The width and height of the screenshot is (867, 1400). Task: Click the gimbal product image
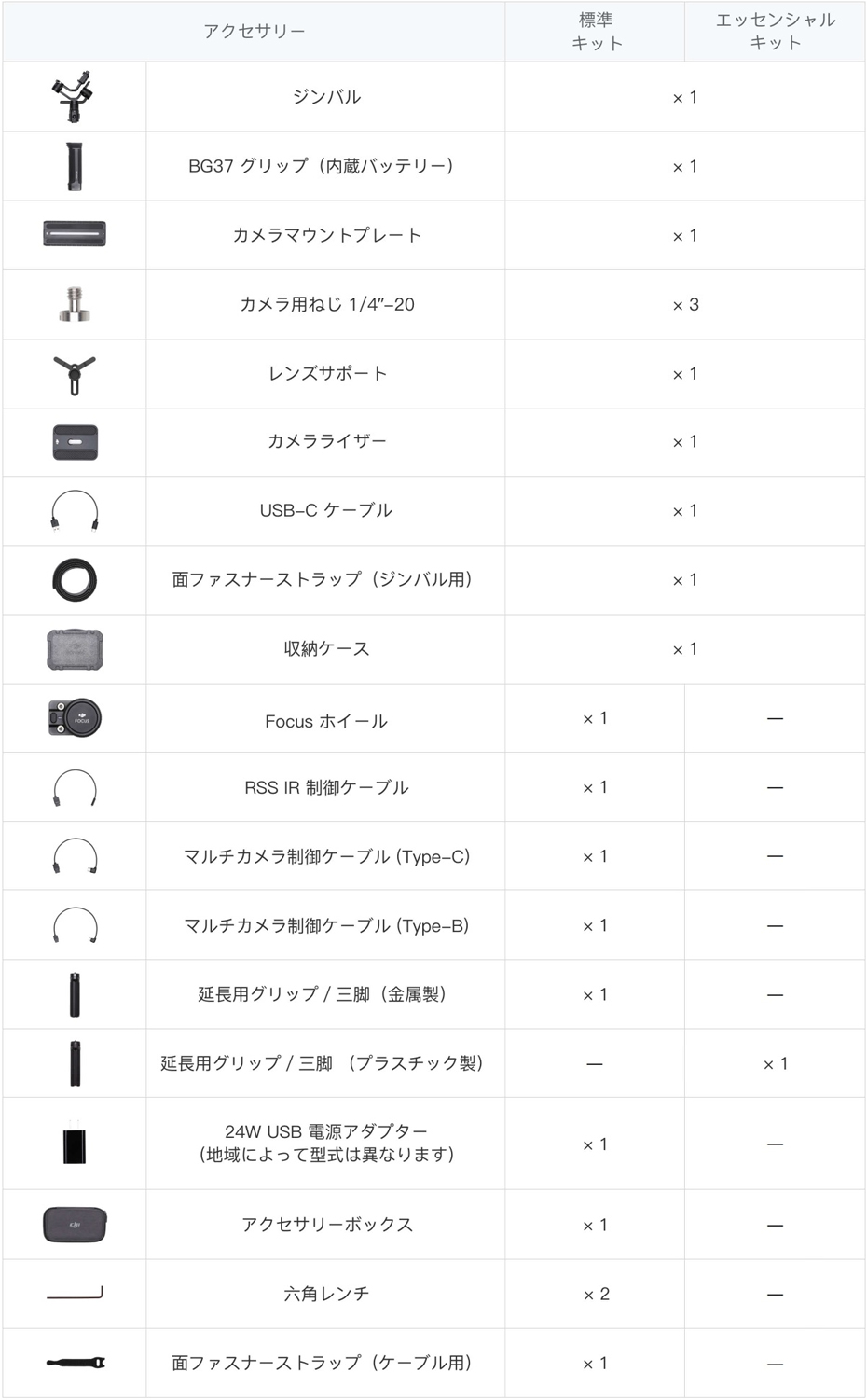pyautogui.click(x=75, y=97)
